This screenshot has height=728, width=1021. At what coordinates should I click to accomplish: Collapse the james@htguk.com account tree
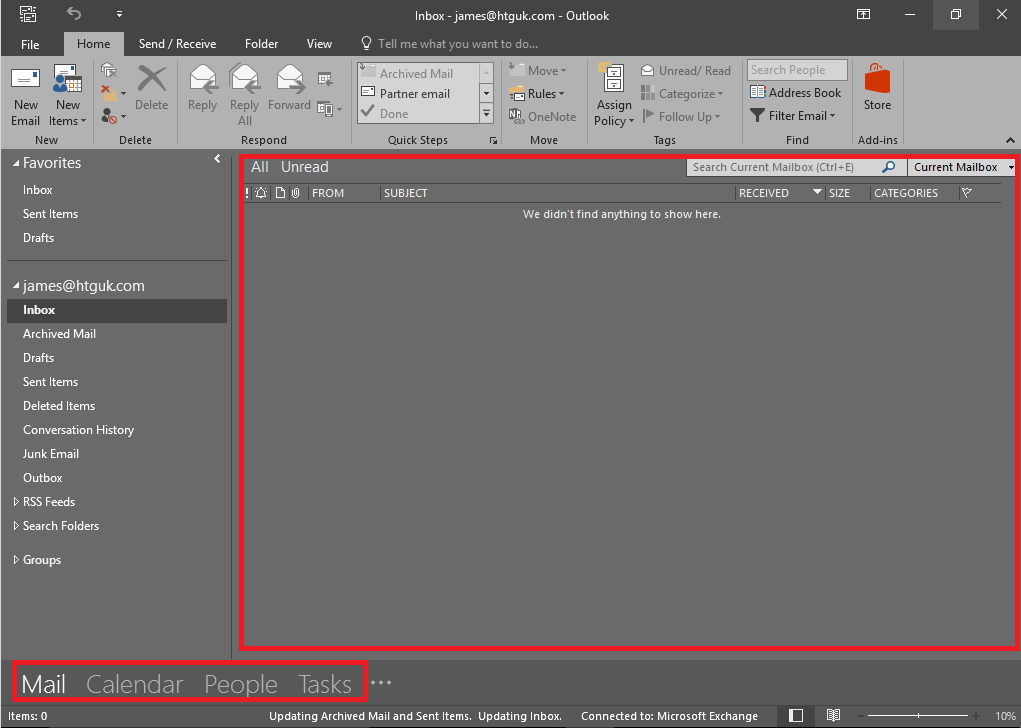pos(16,286)
